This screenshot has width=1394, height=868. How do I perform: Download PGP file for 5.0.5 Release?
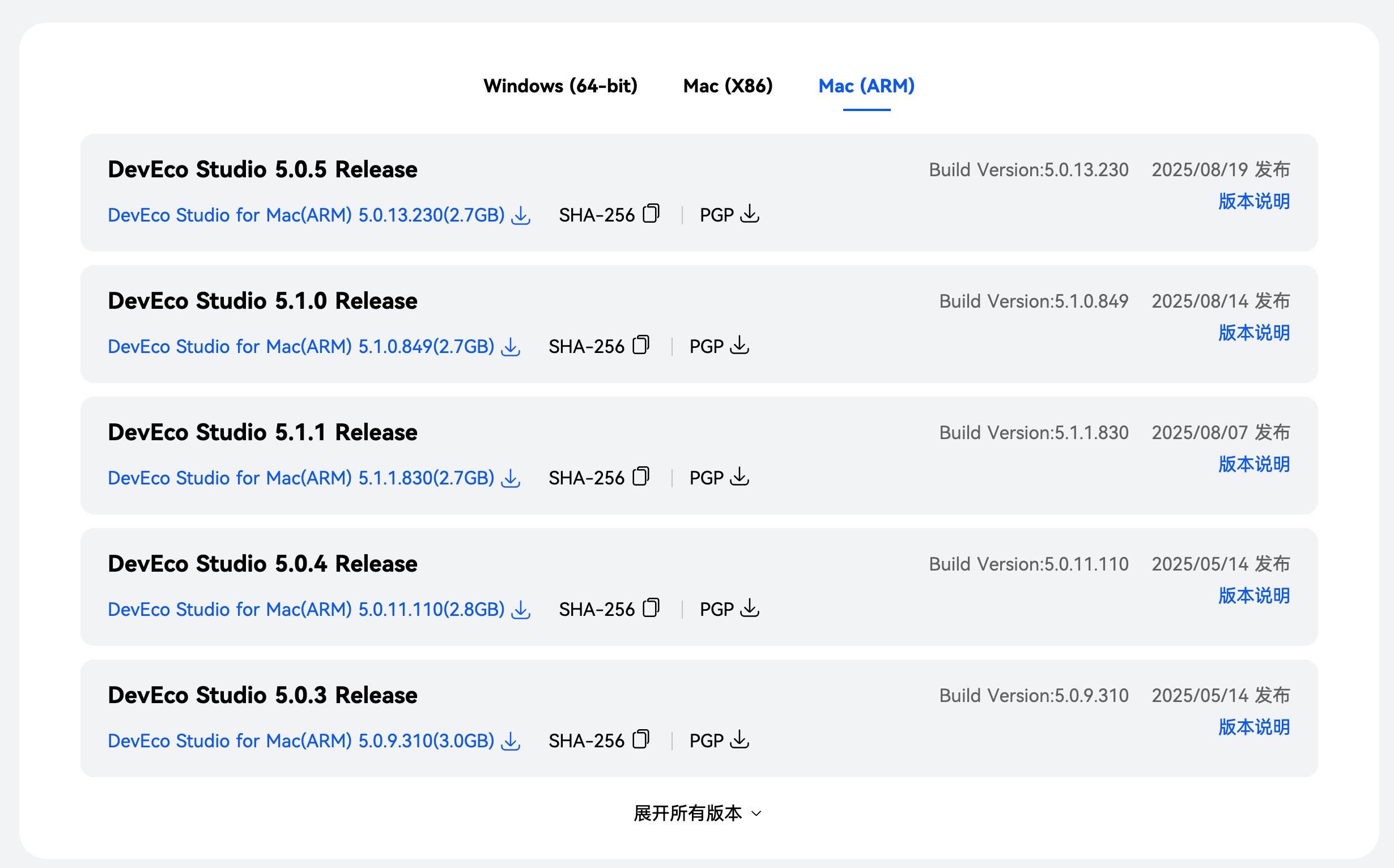click(749, 214)
